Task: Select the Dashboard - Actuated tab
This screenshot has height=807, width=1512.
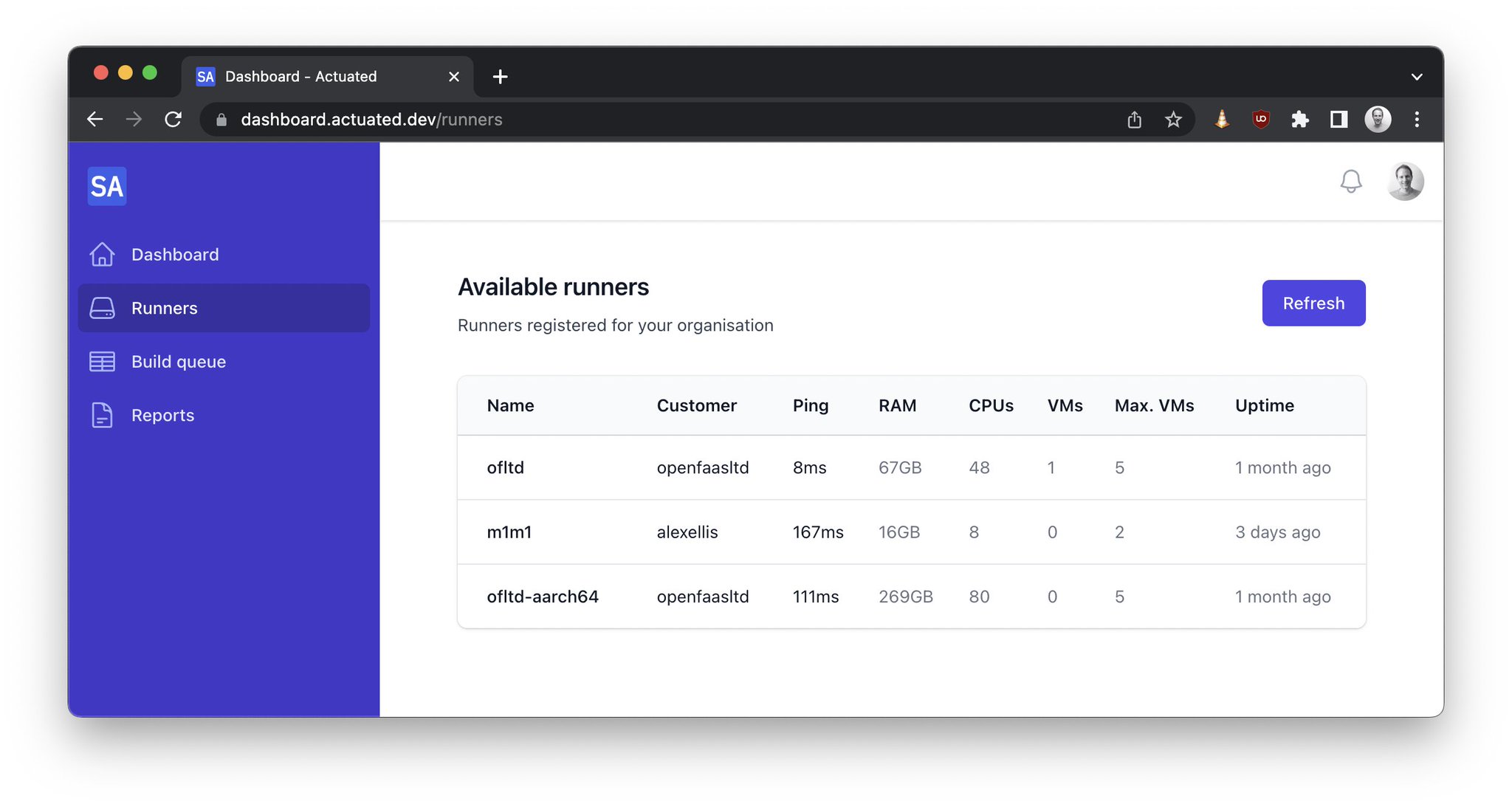Action: 327,77
